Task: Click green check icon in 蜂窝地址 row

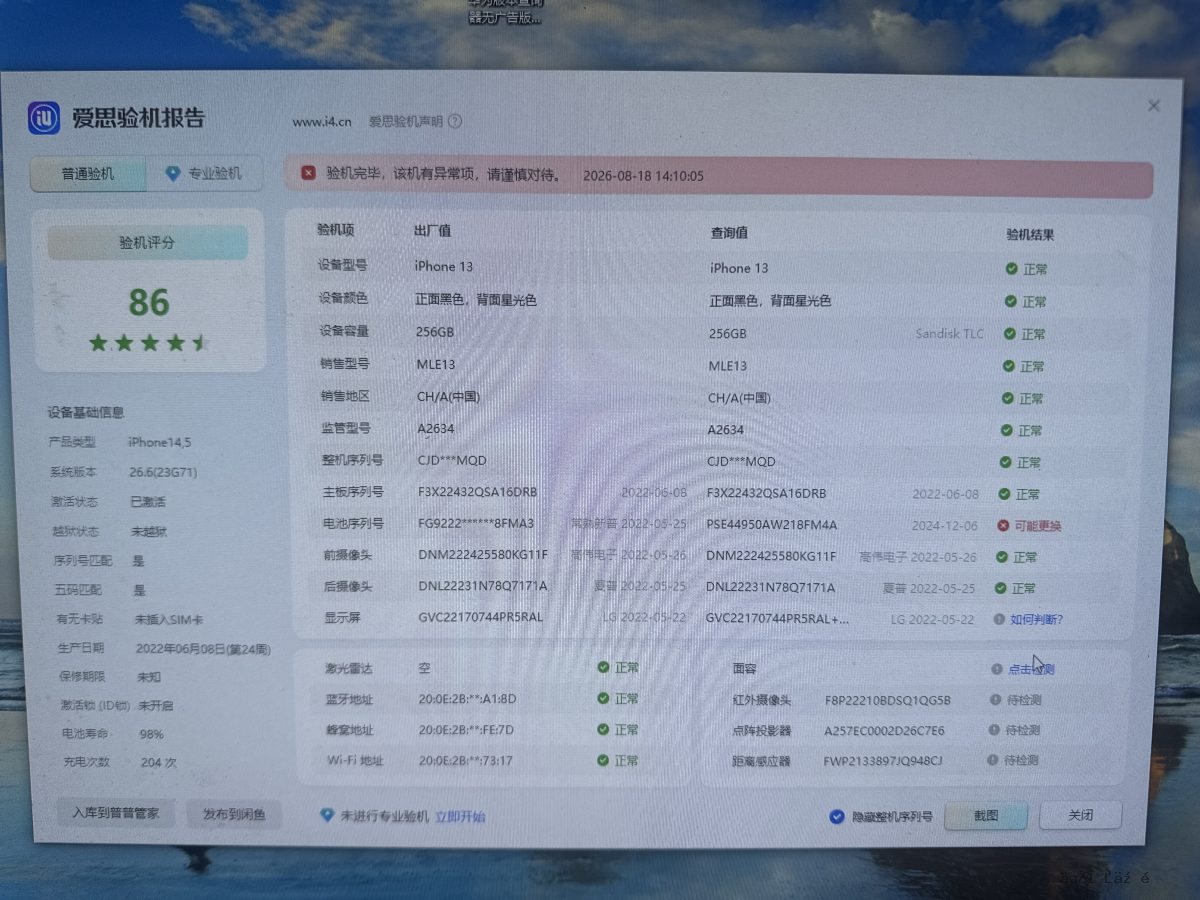Action: [603, 730]
